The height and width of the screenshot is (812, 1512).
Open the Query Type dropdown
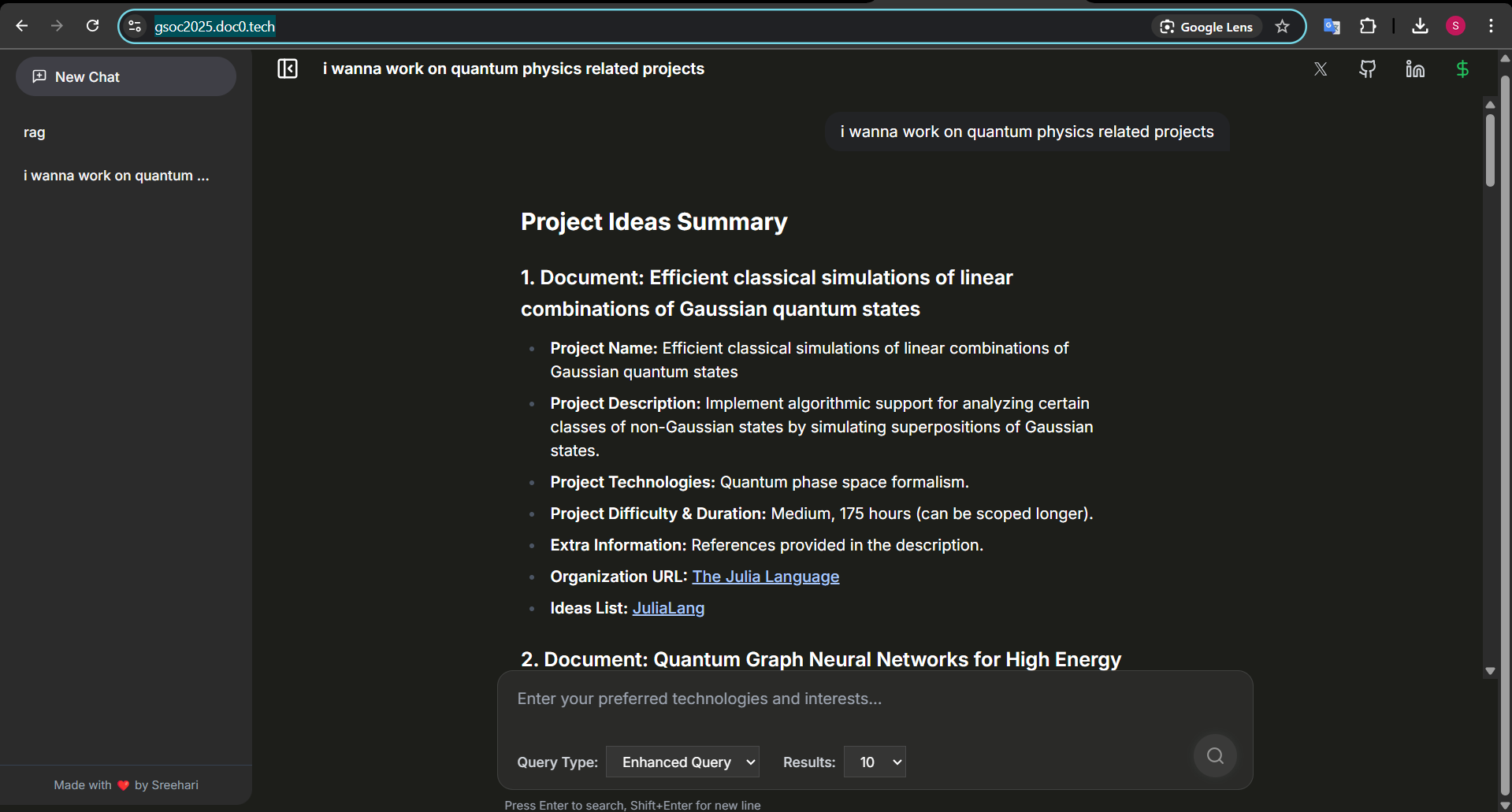coord(682,762)
